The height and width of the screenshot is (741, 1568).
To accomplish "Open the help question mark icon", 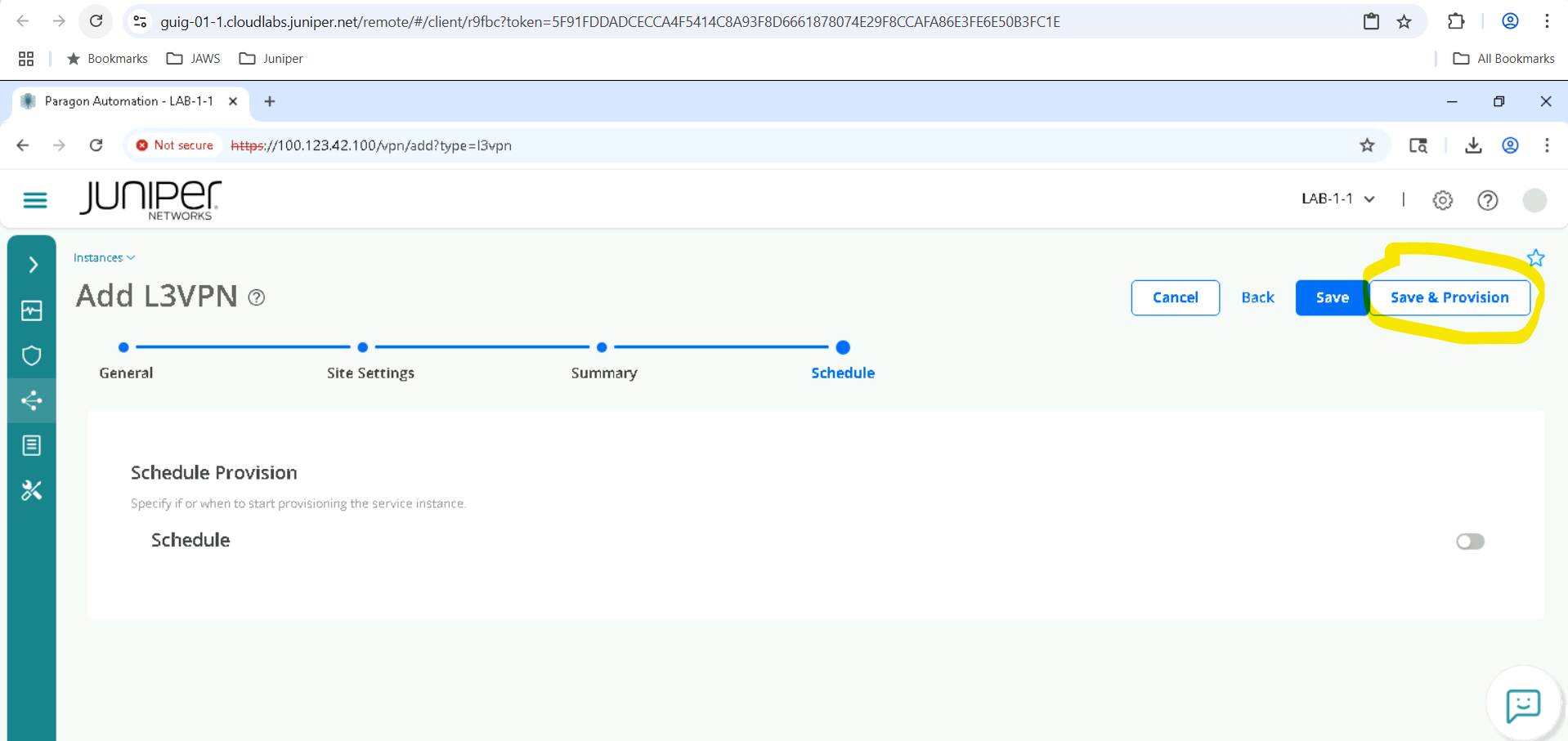I will pyautogui.click(x=1487, y=200).
